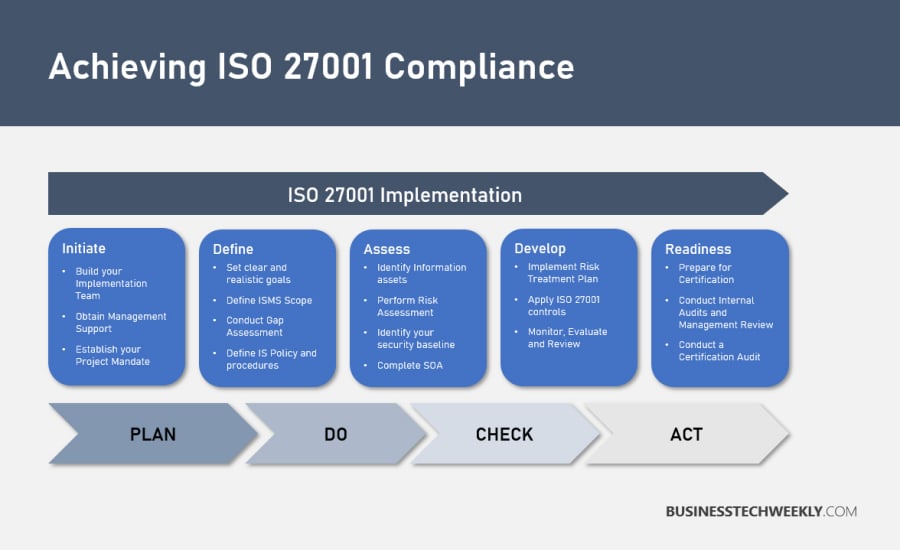Select 'Conduct a Certification Audit' bullet

click(x=719, y=351)
